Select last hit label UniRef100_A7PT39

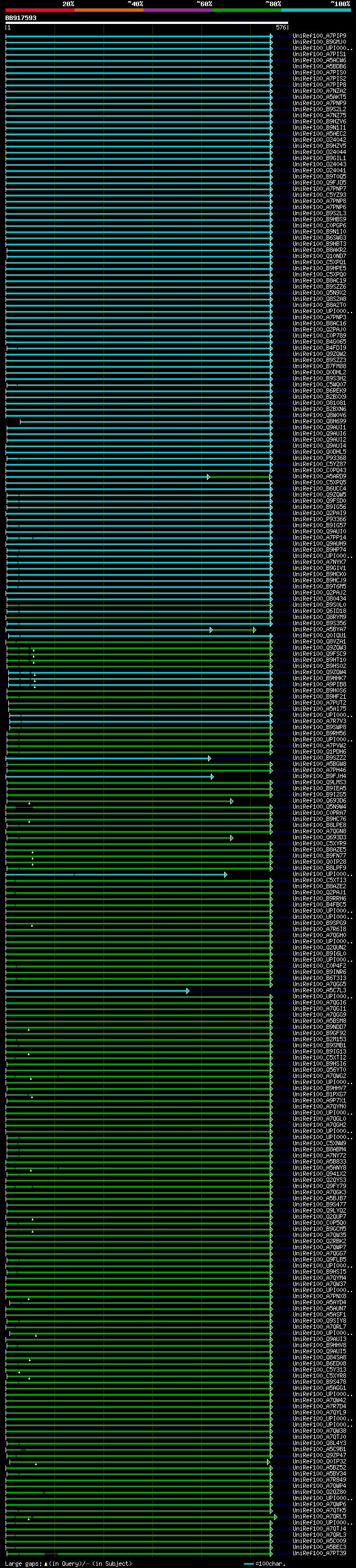[x=319, y=1554]
